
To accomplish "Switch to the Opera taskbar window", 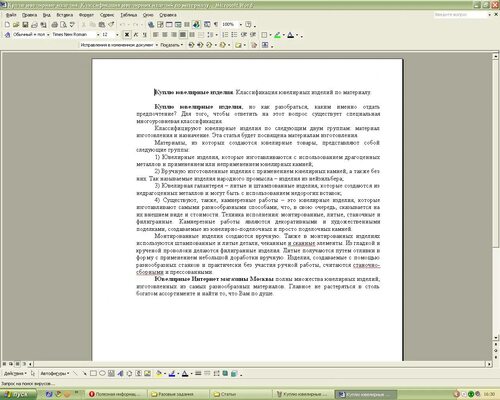I will tap(117, 394).
